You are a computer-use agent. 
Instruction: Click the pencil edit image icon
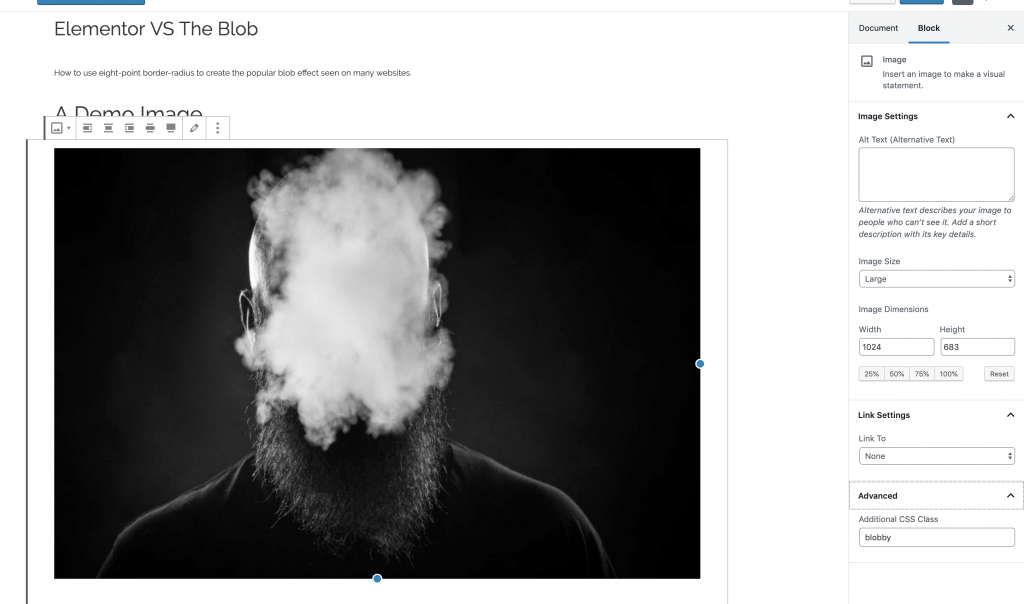[x=195, y=128]
